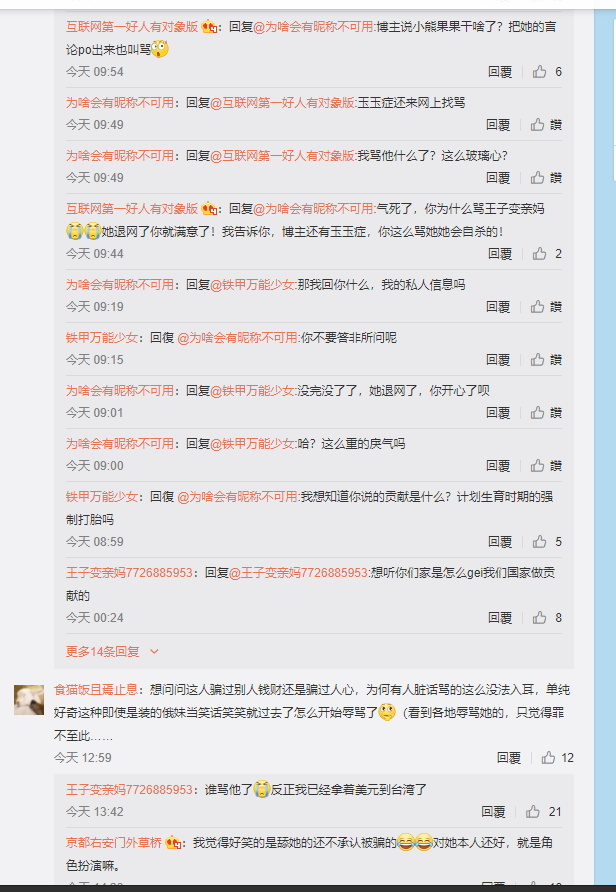The width and height of the screenshot is (616, 892).
Task: Toggle like on the 09:15 comment
Action: pos(546,360)
